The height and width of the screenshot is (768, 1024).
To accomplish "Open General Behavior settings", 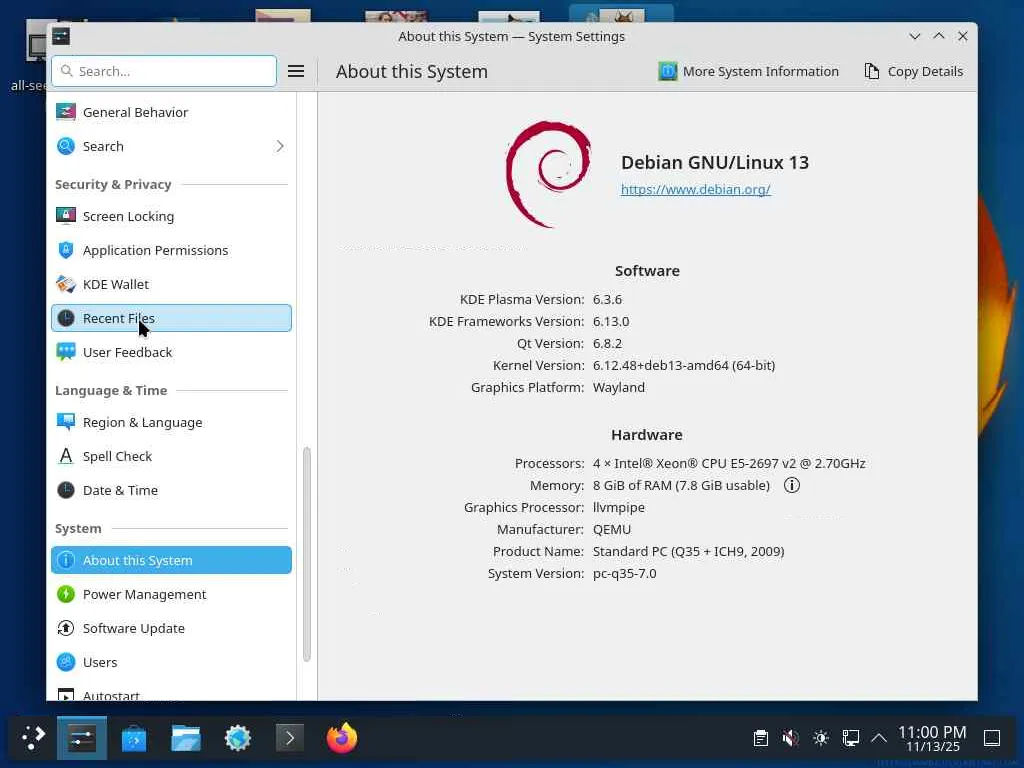I will click(171, 112).
